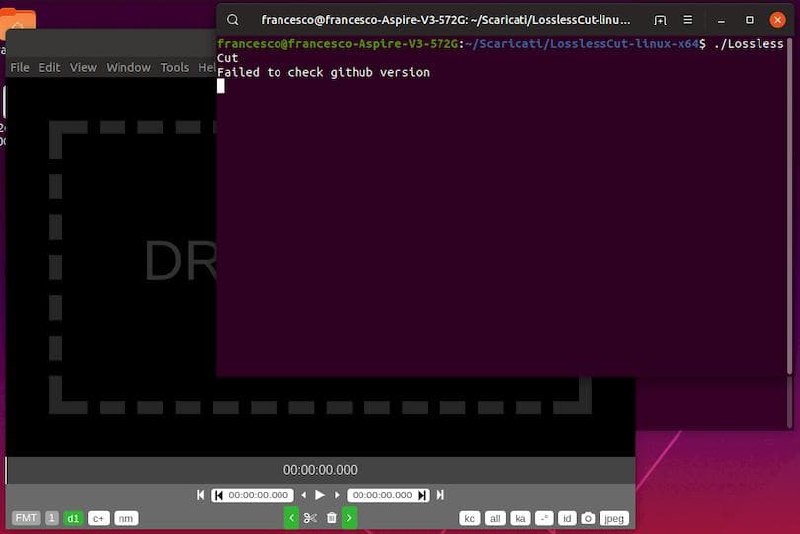
Task: Click the cut end time input field
Action: pos(388,495)
